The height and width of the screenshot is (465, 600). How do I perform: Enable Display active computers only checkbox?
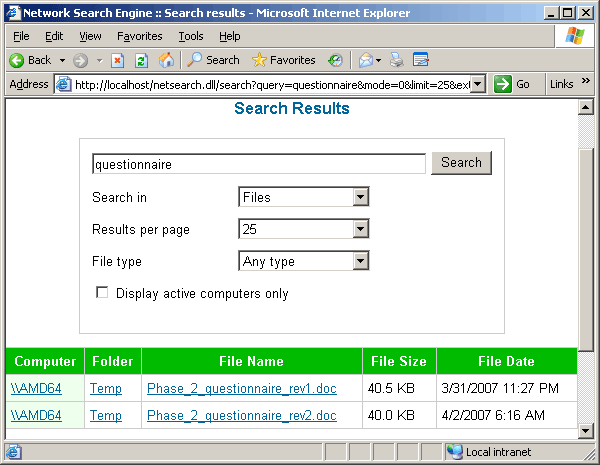coord(101,293)
